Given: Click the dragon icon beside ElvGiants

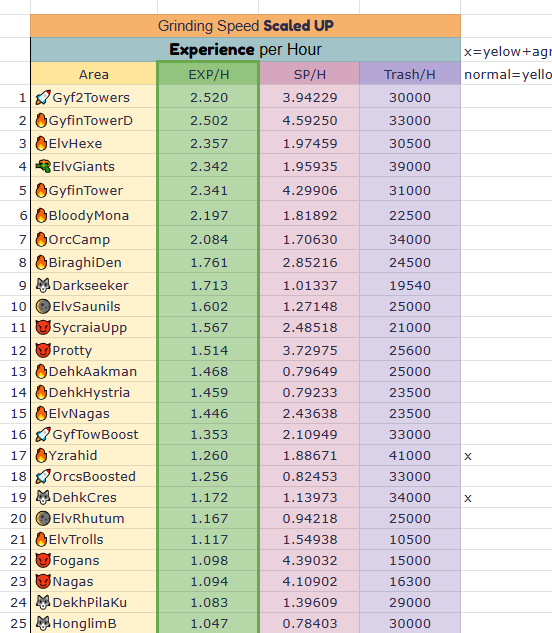Looking at the screenshot, I should 43,166.
